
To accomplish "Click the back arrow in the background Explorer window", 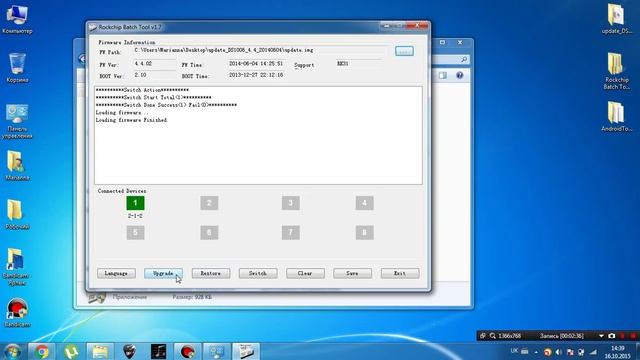I will [x=82, y=59].
